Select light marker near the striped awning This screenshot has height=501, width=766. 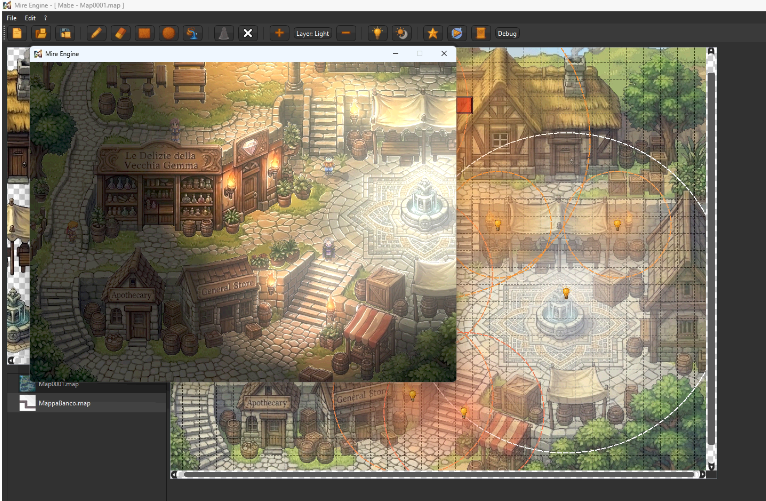click(x=464, y=412)
